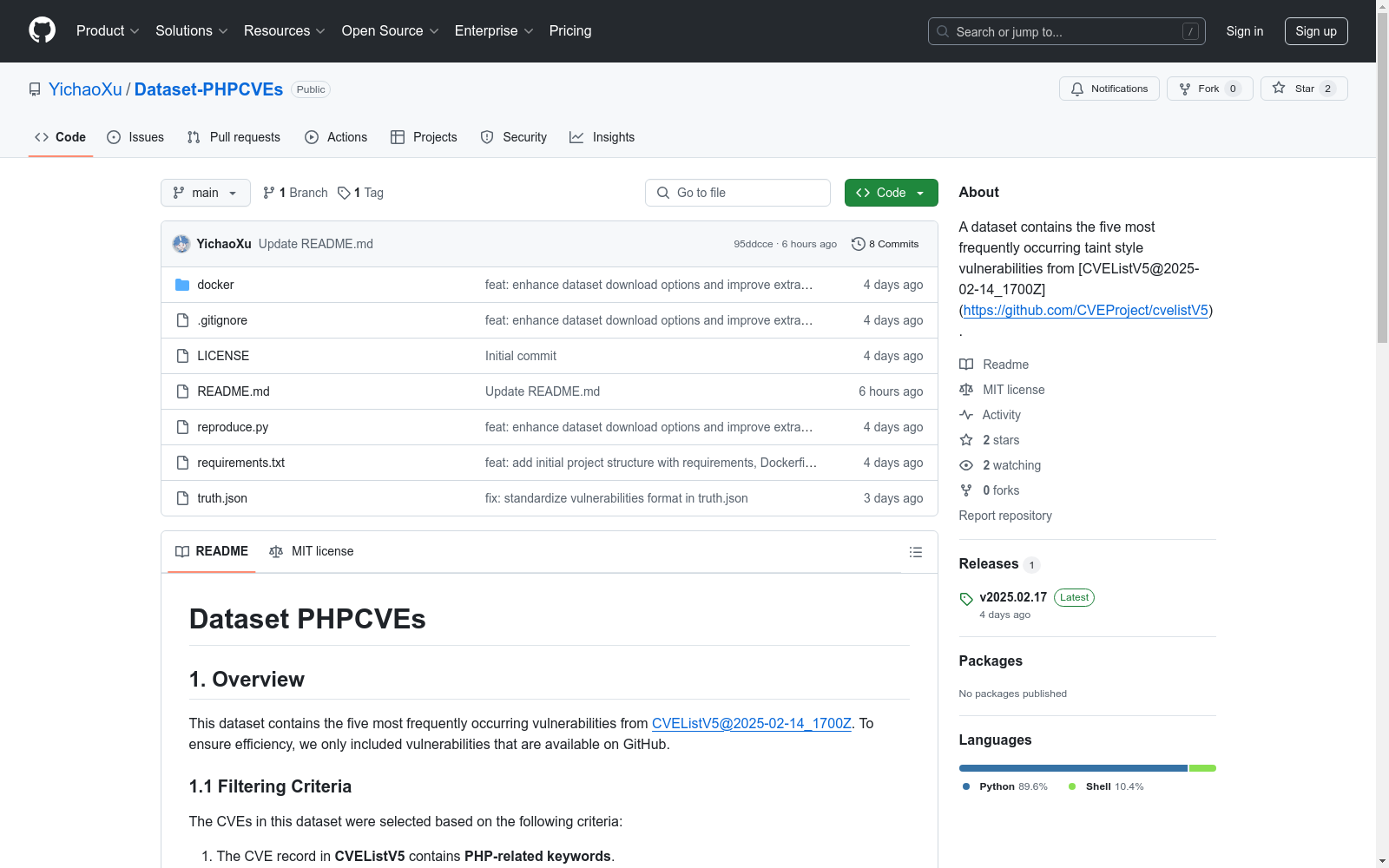Click the LICENSE file icon
The height and width of the screenshot is (868, 1389).
(x=182, y=356)
